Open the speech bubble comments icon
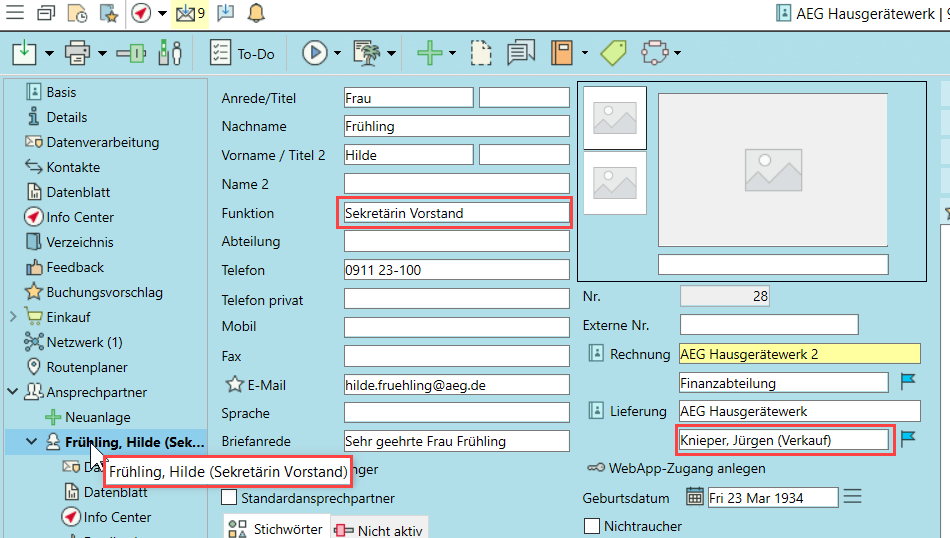950x538 pixels. (520, 53)
